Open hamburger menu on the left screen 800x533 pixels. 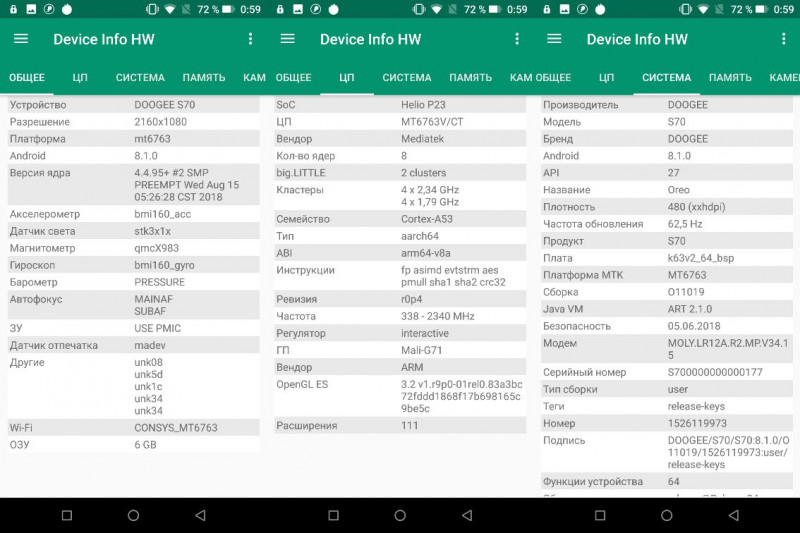pos(21,39)
